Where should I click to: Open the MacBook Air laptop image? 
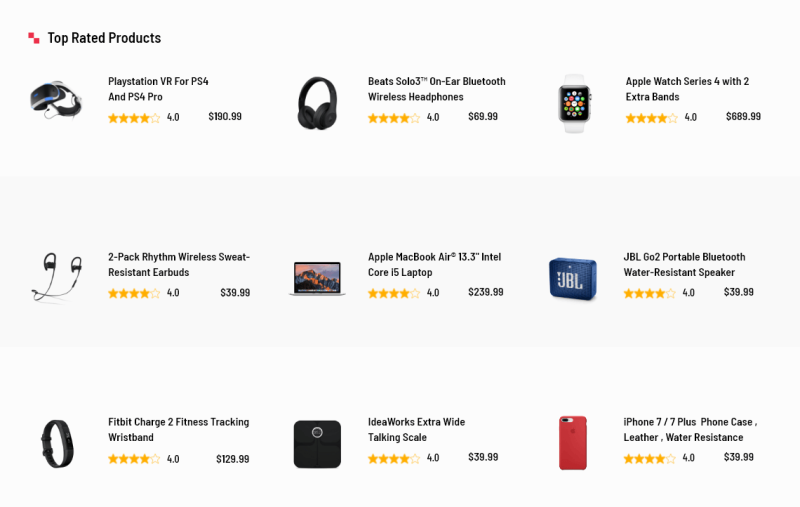(x=317, y=278)
